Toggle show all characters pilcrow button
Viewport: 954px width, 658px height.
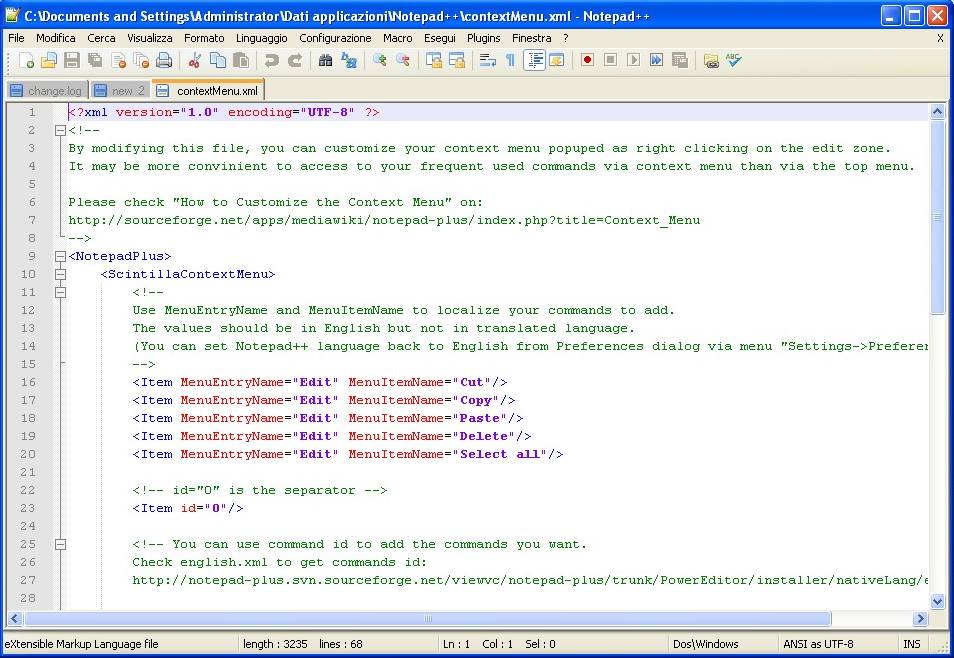coord(510,61)
